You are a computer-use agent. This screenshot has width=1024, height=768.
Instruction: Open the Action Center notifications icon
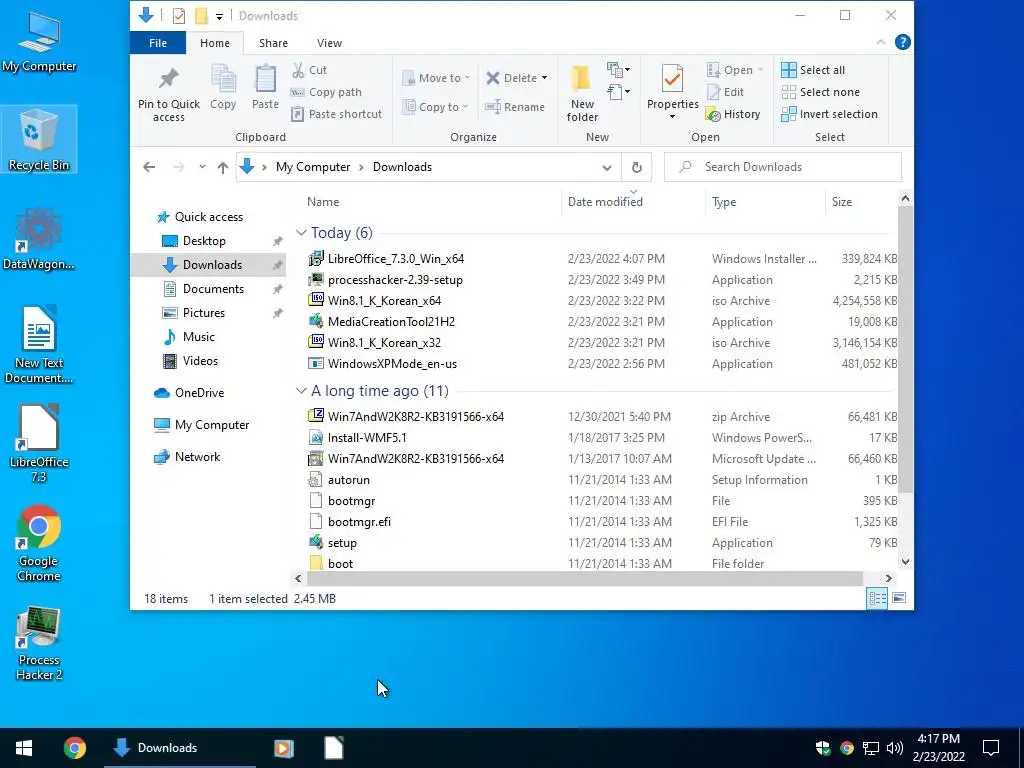(x=991, y=748)
